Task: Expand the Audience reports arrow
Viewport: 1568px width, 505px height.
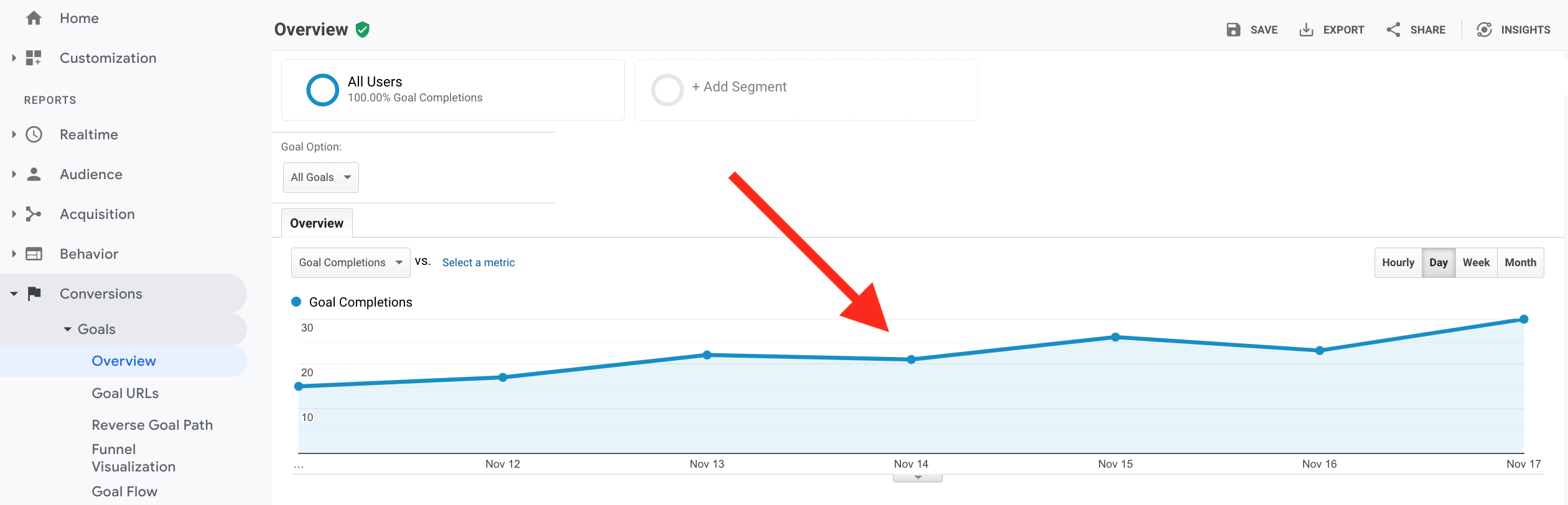Action: tap(14, 174)
